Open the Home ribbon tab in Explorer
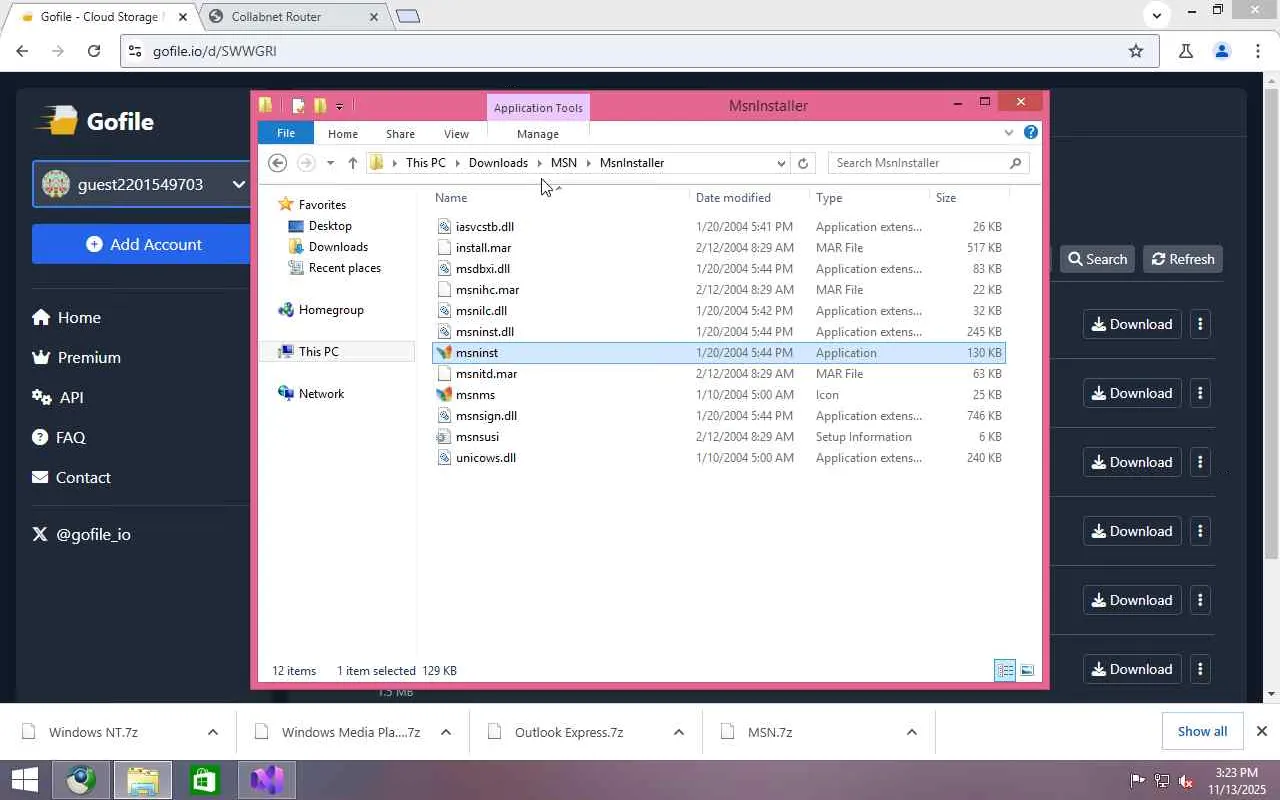The width and height of the screenshot is (1280, 800). pyautogui.click(x=343, y=134)
